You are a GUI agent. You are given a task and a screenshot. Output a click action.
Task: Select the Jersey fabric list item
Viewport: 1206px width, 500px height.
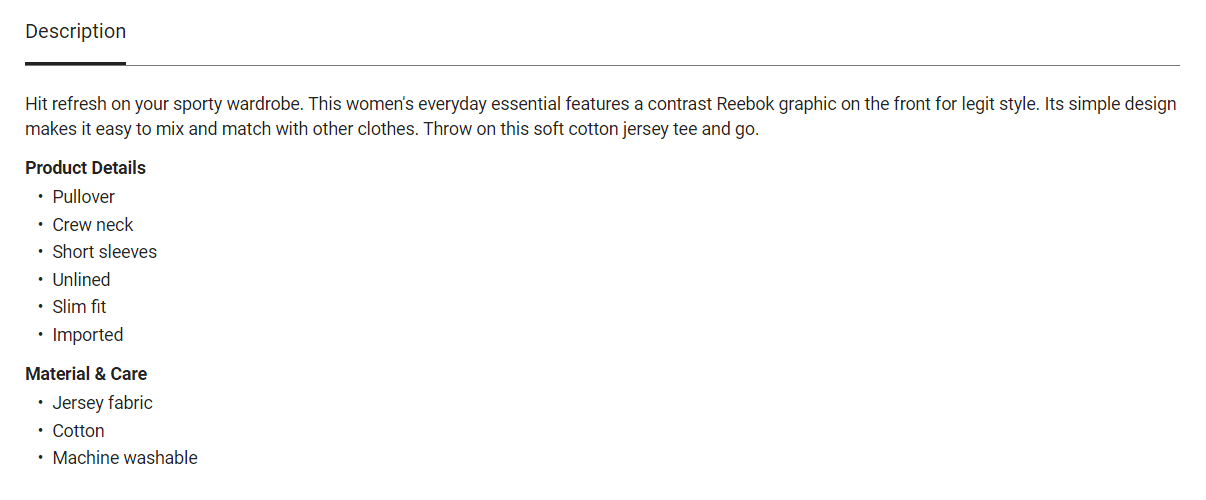point(103,403)
